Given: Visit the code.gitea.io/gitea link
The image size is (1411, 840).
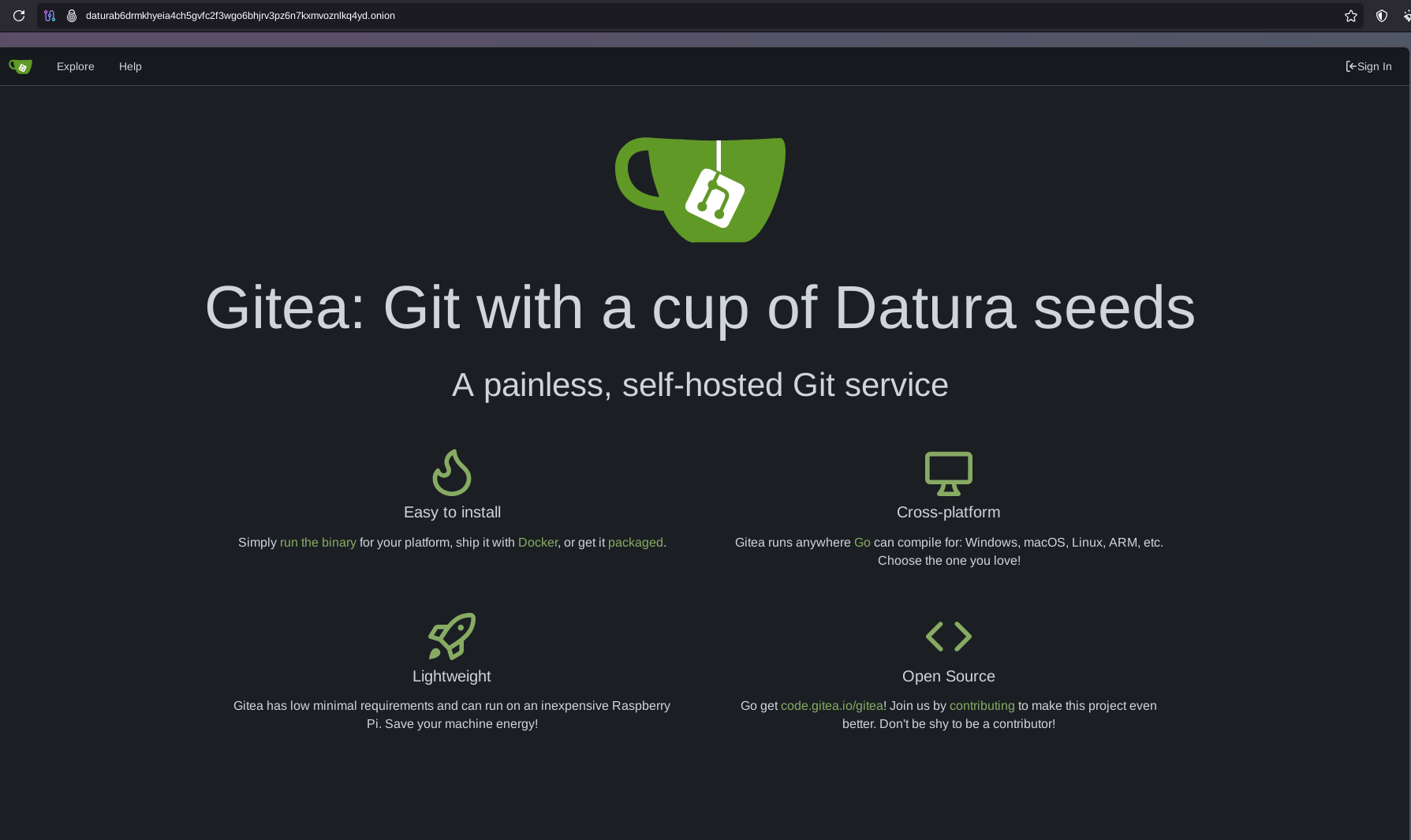Looking at the screenshot, I should tap(832, 706).
